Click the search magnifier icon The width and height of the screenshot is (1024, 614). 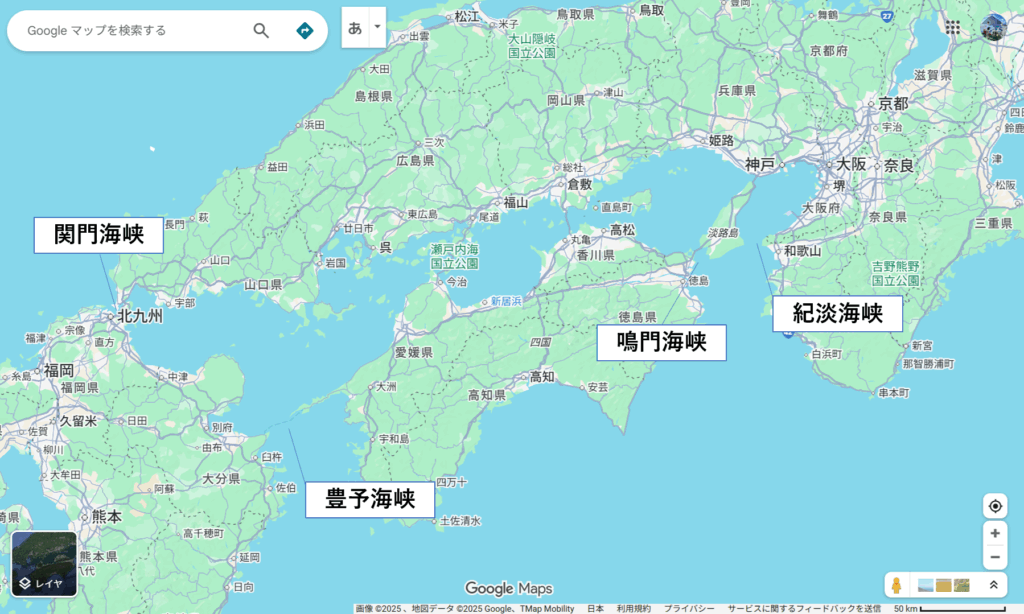point(261,31)
